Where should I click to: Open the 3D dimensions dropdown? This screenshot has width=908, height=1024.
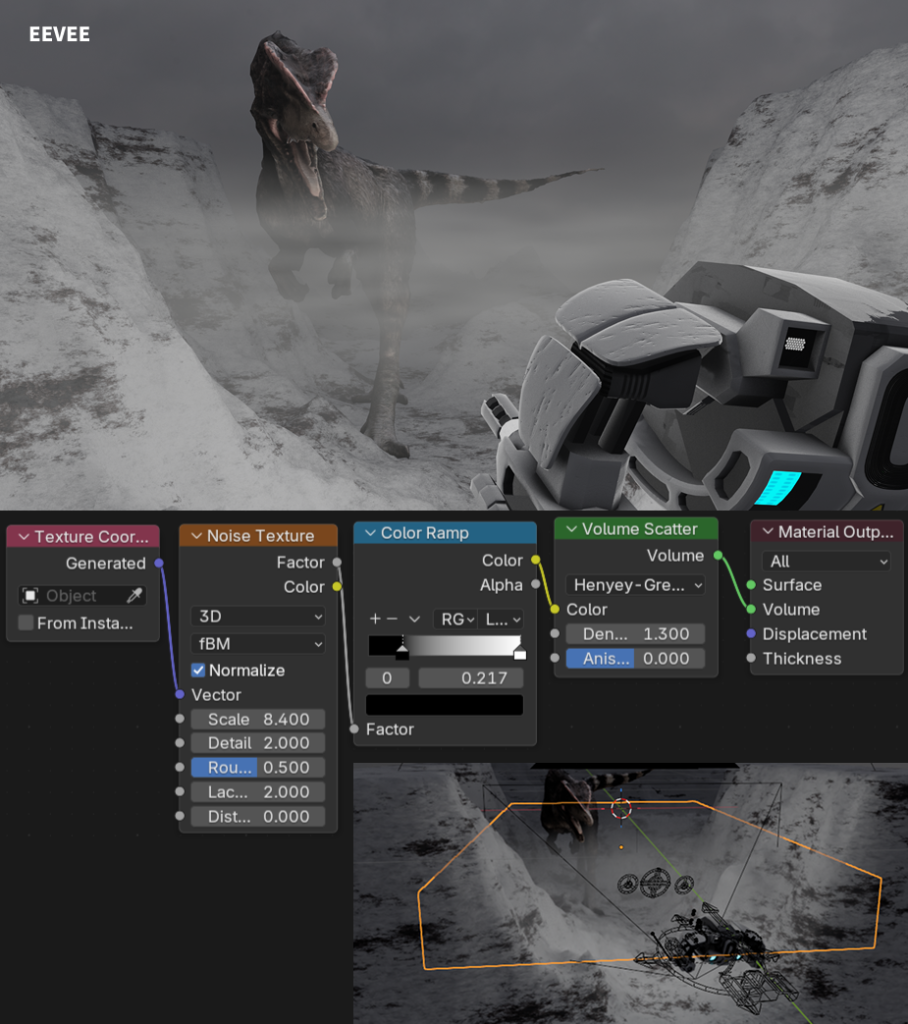point(258,616)
